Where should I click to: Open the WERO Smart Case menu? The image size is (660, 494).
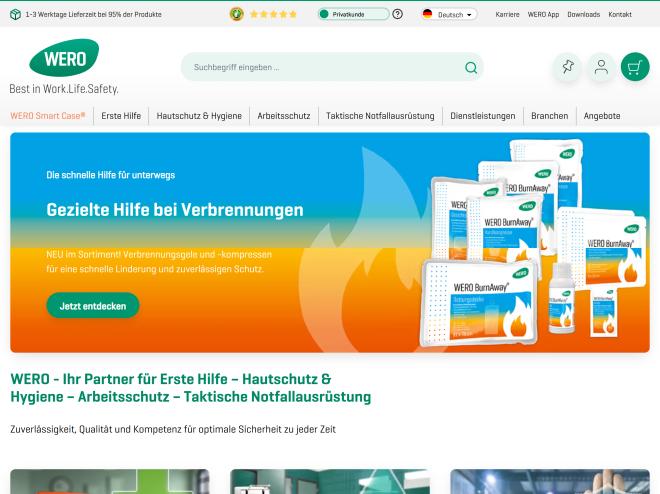[48, 116]
